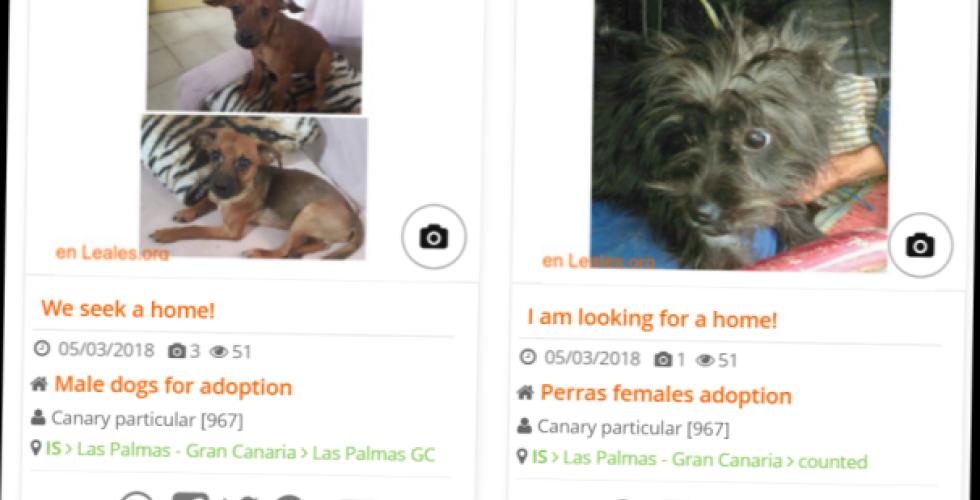
Task: Click the camera button on the black dog card
Action: pos(920,245)
